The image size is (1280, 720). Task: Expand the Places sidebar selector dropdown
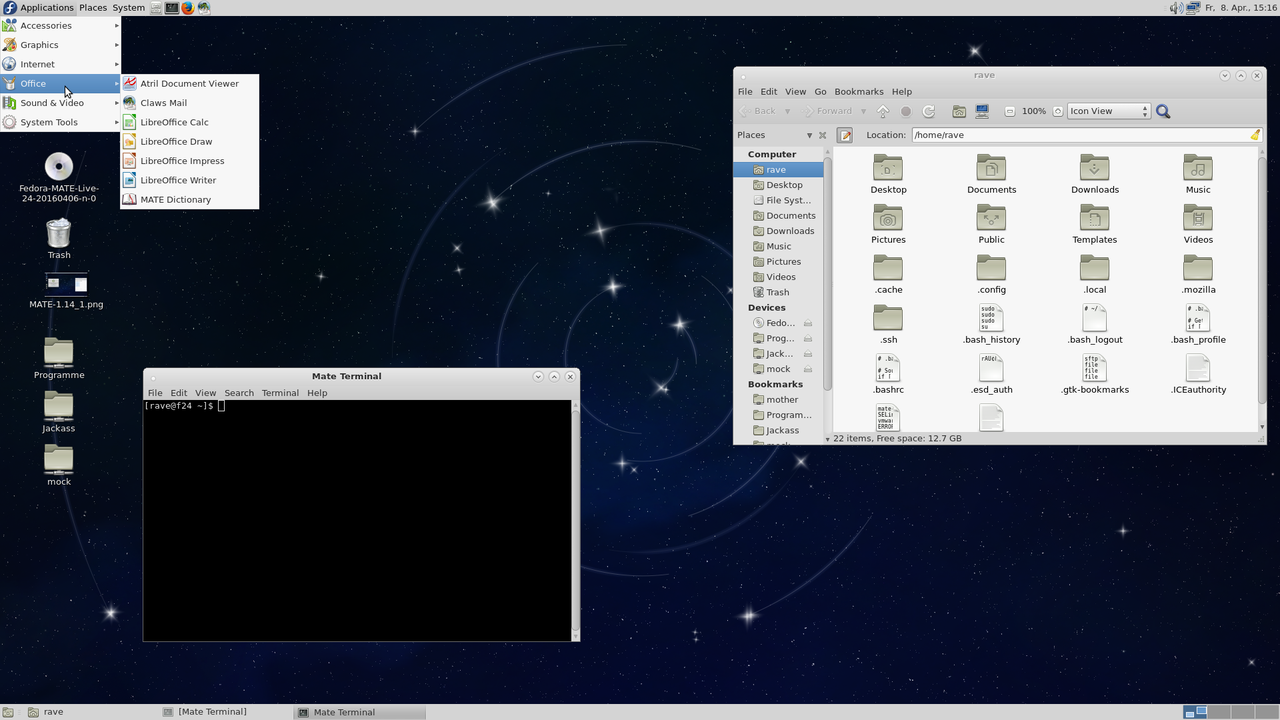click(x=809, y=135)
